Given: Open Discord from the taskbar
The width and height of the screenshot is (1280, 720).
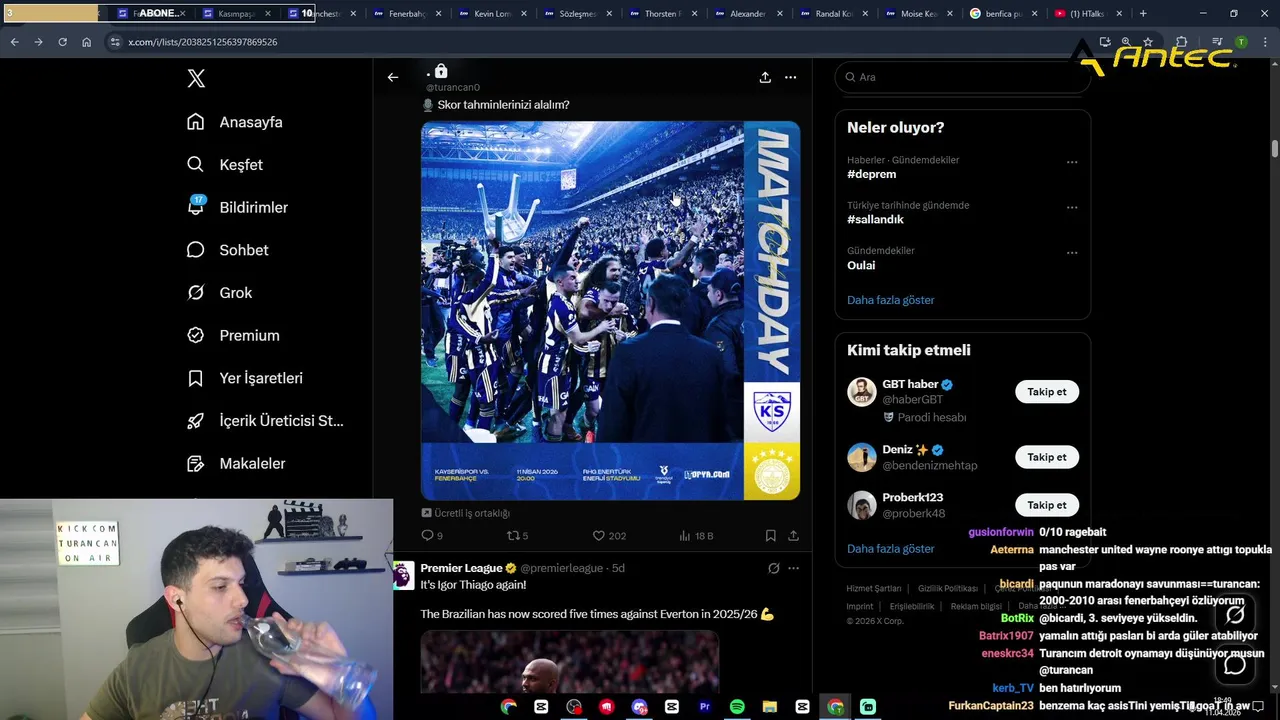Looking at the screenshot, I should 639,707.
